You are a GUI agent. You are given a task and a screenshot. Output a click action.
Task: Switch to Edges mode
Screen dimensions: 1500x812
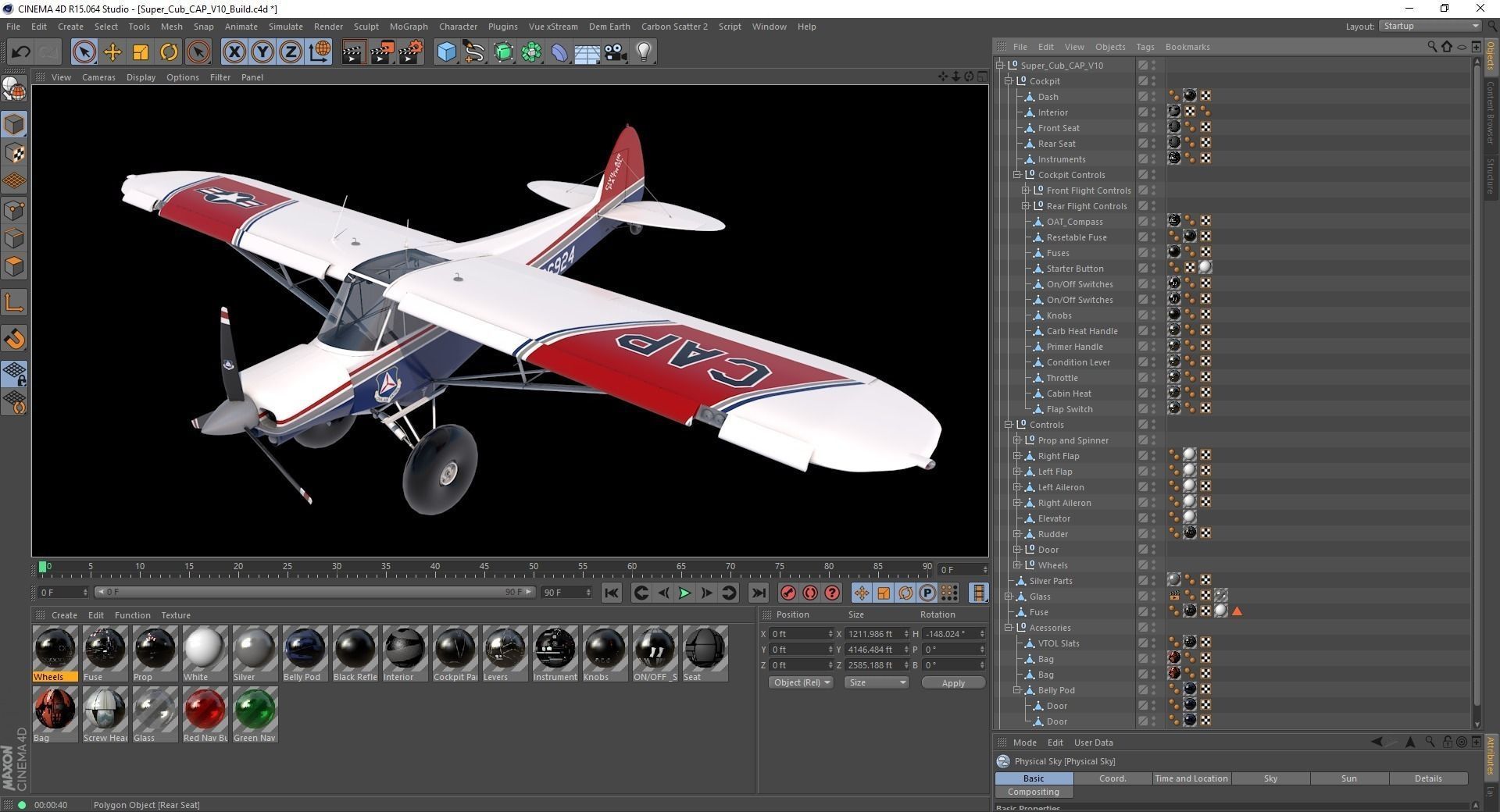coord(14,238)
